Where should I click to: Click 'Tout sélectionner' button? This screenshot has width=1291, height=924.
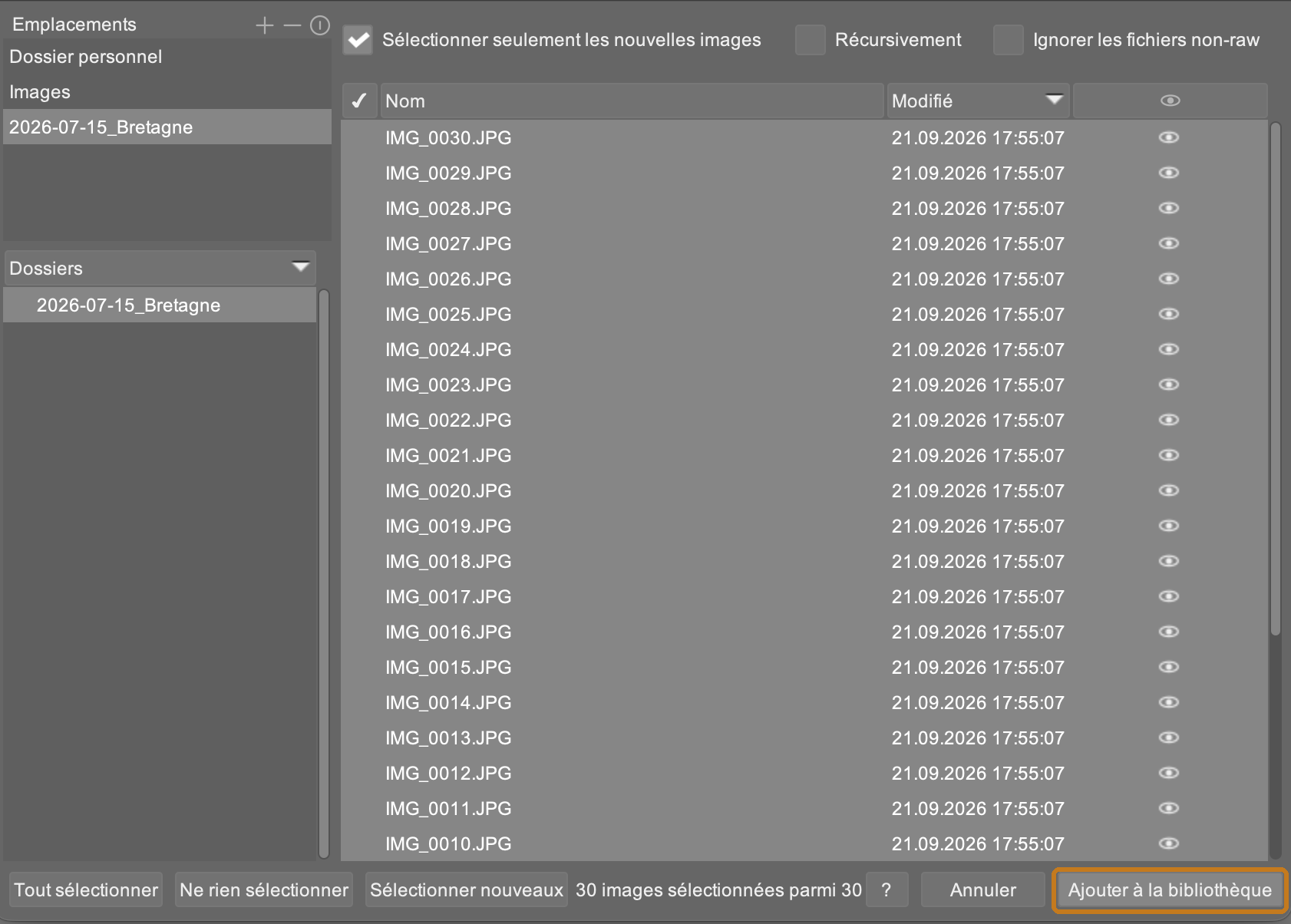pos(86,890)
